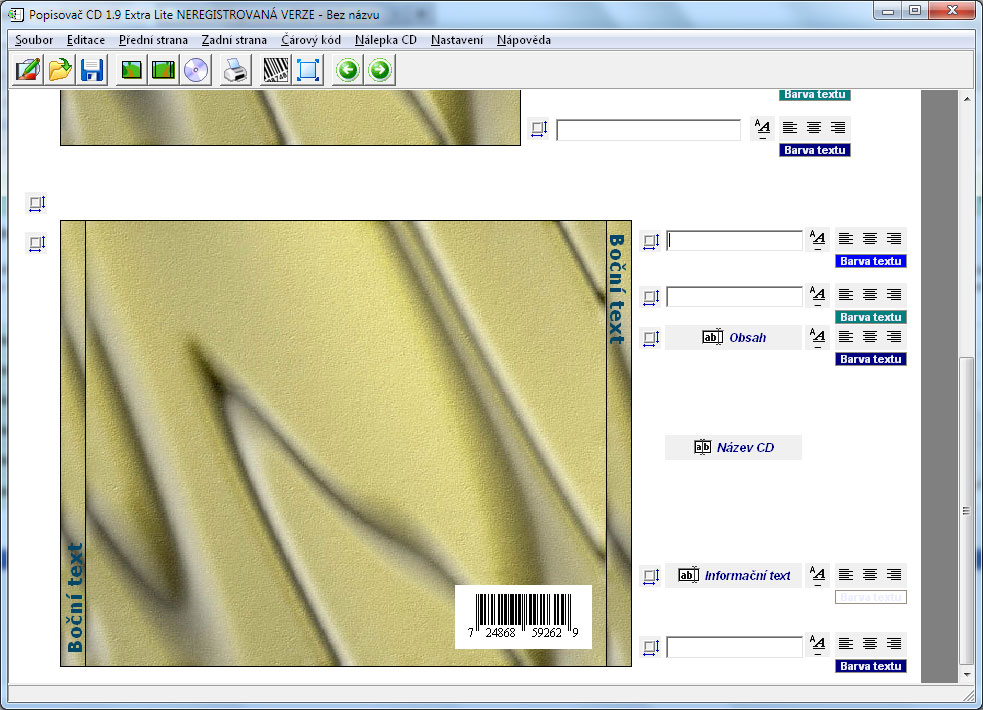Select the barcode image on the cover
983x710 pixels.
click(x=523, y=617)
